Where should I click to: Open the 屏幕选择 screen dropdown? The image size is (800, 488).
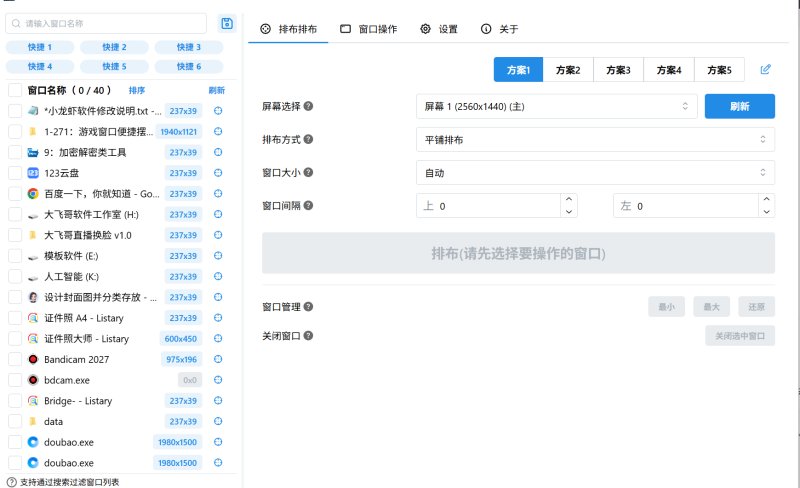point(557,106)
